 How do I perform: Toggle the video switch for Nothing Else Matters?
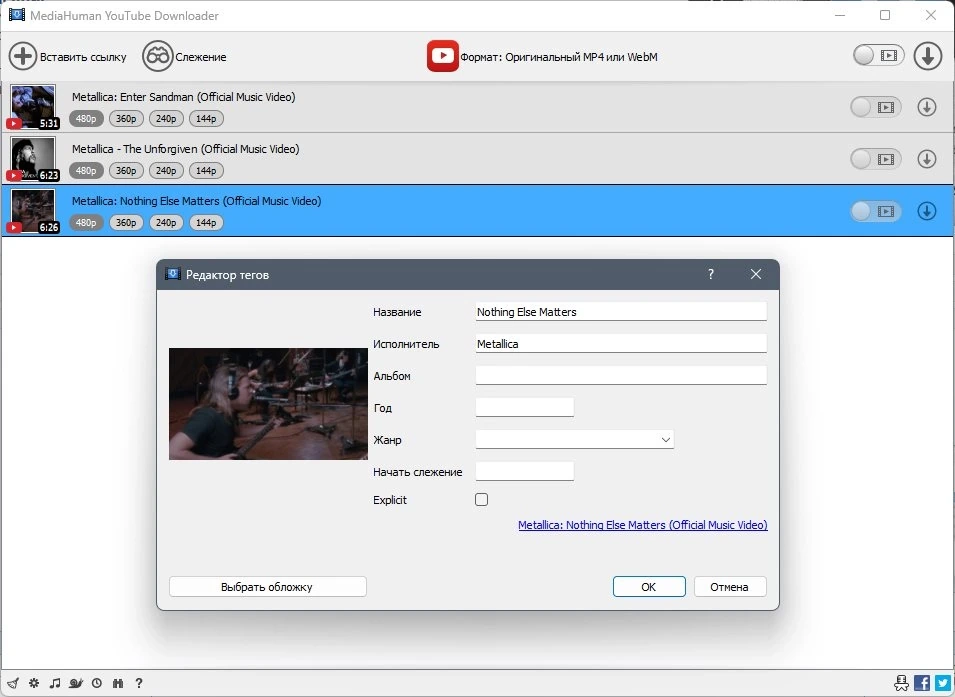coord(876,211)
